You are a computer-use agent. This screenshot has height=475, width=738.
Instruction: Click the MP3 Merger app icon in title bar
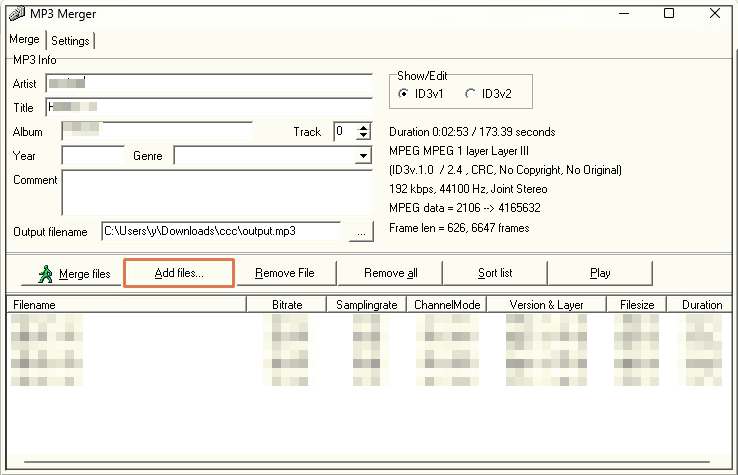pos(17,14)
